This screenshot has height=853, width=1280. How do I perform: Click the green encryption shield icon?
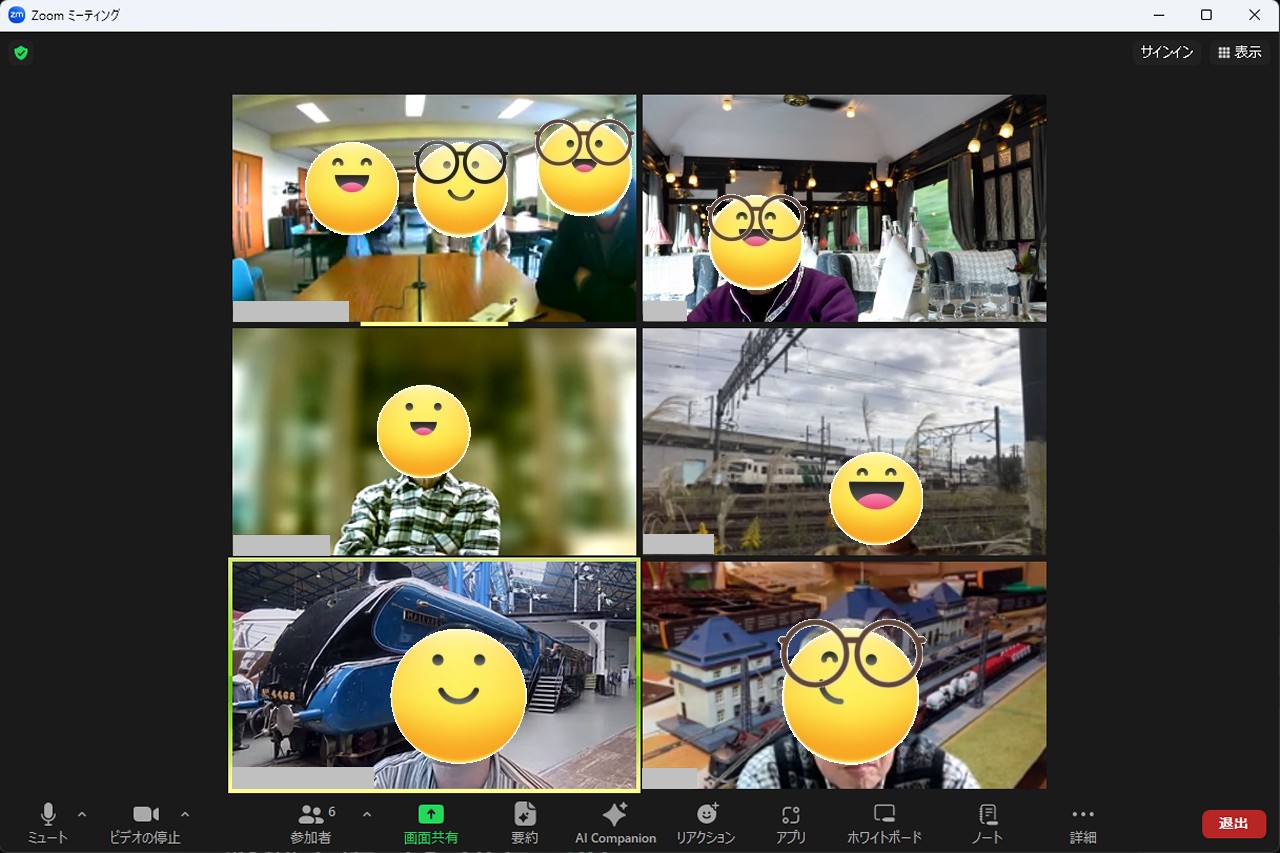pyautogui.click(x=21, y=53)
